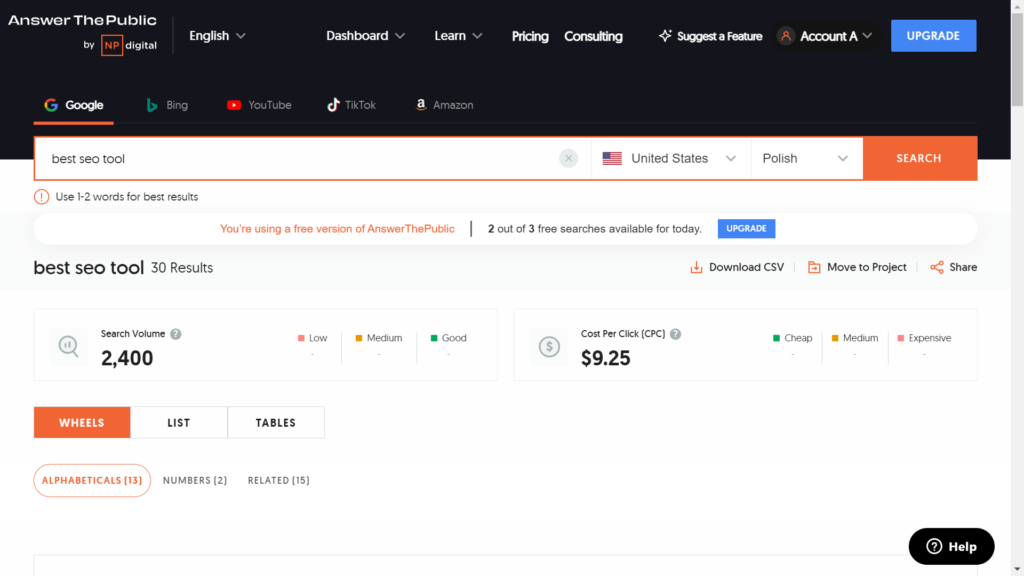The image size is (1024, 576).
Task: Expand the Dashboard menu
Action: [365, 36]
